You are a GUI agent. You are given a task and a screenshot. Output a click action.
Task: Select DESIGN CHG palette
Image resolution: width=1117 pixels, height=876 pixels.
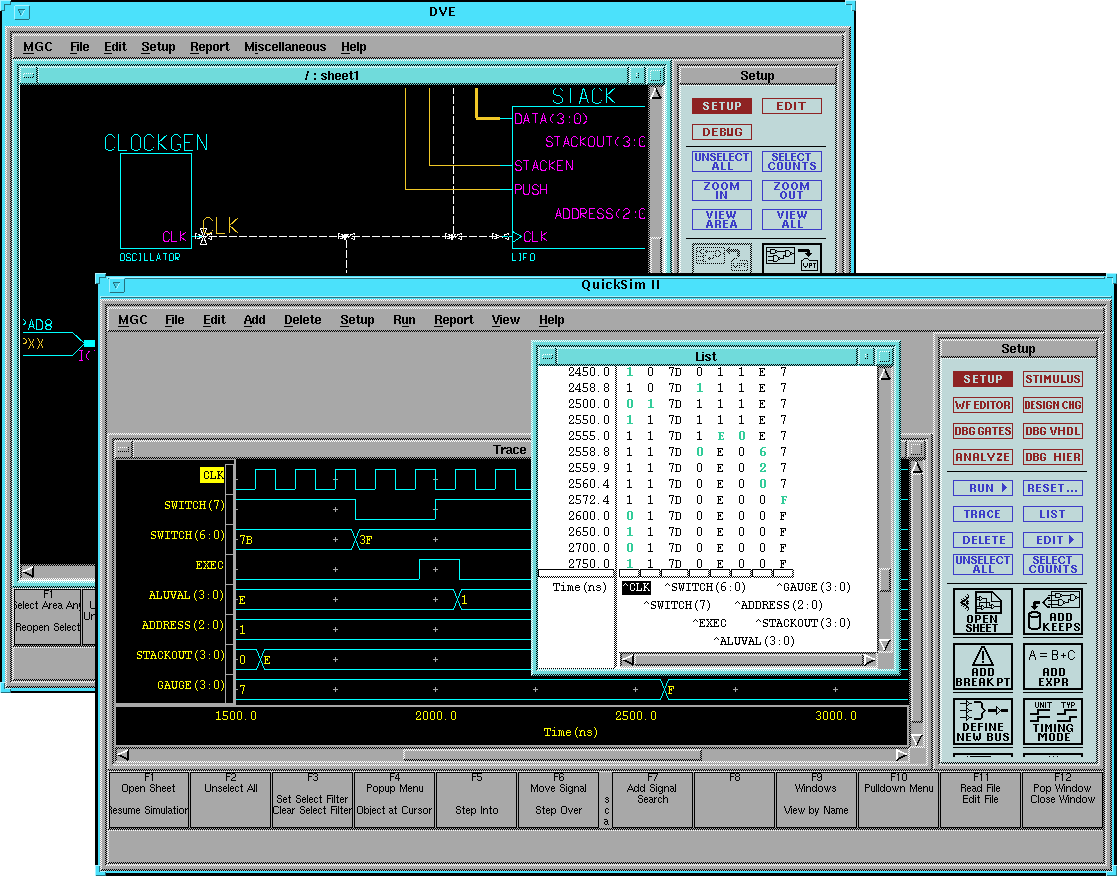(1053, 405)
